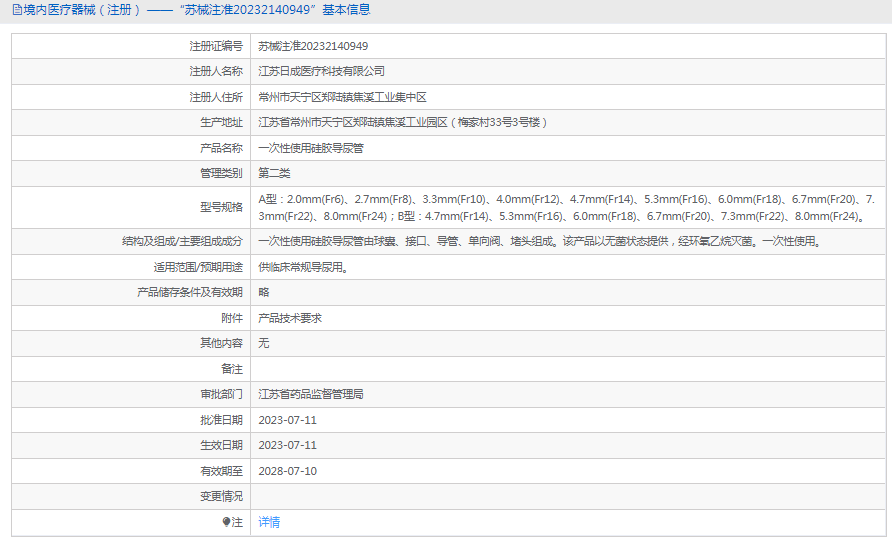This screenshot has height=540, width=892.
Task: Click the 批准日期 label
Action: (221, 420)
